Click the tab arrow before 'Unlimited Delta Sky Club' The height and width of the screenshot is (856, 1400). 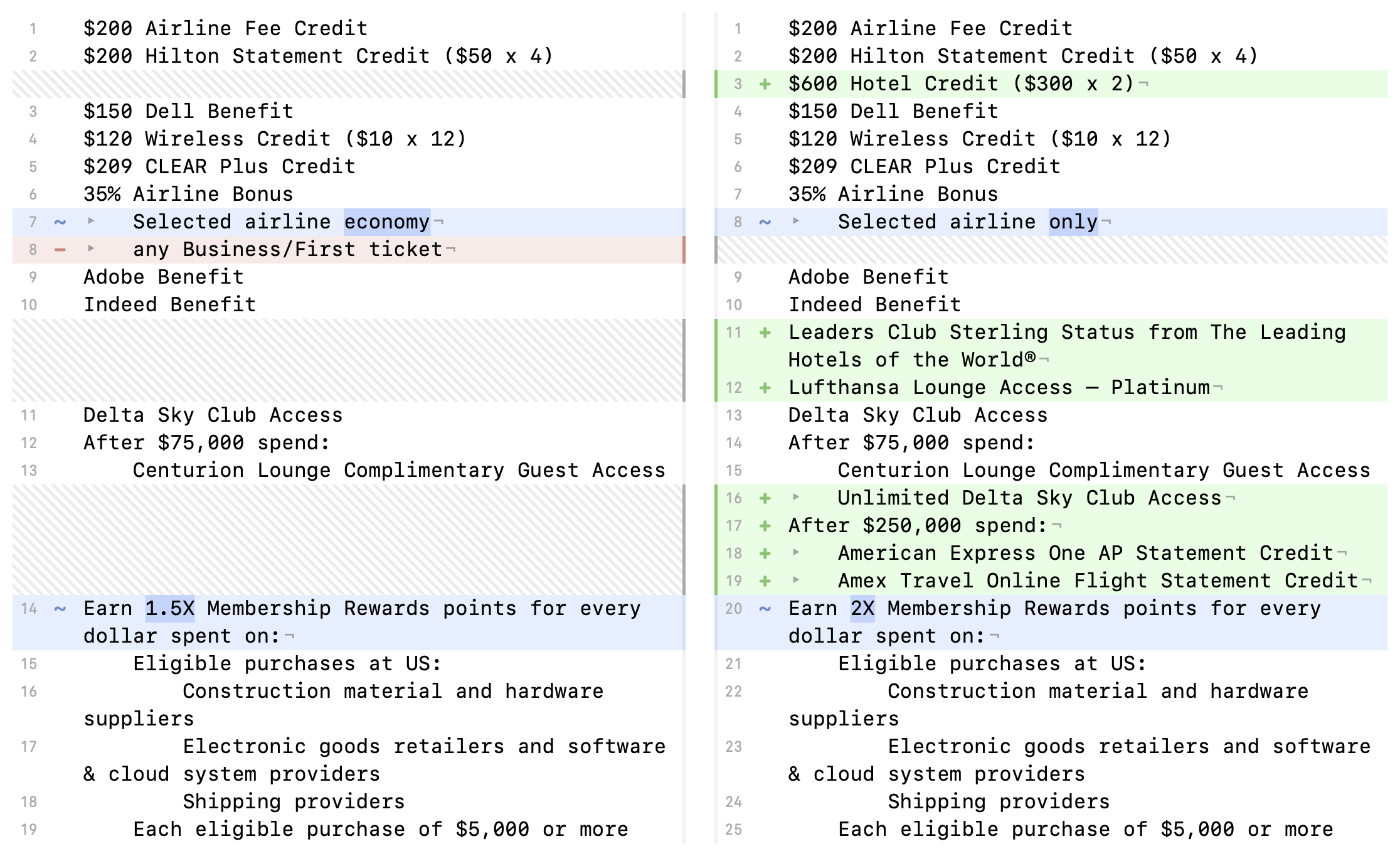coord(796,497)
